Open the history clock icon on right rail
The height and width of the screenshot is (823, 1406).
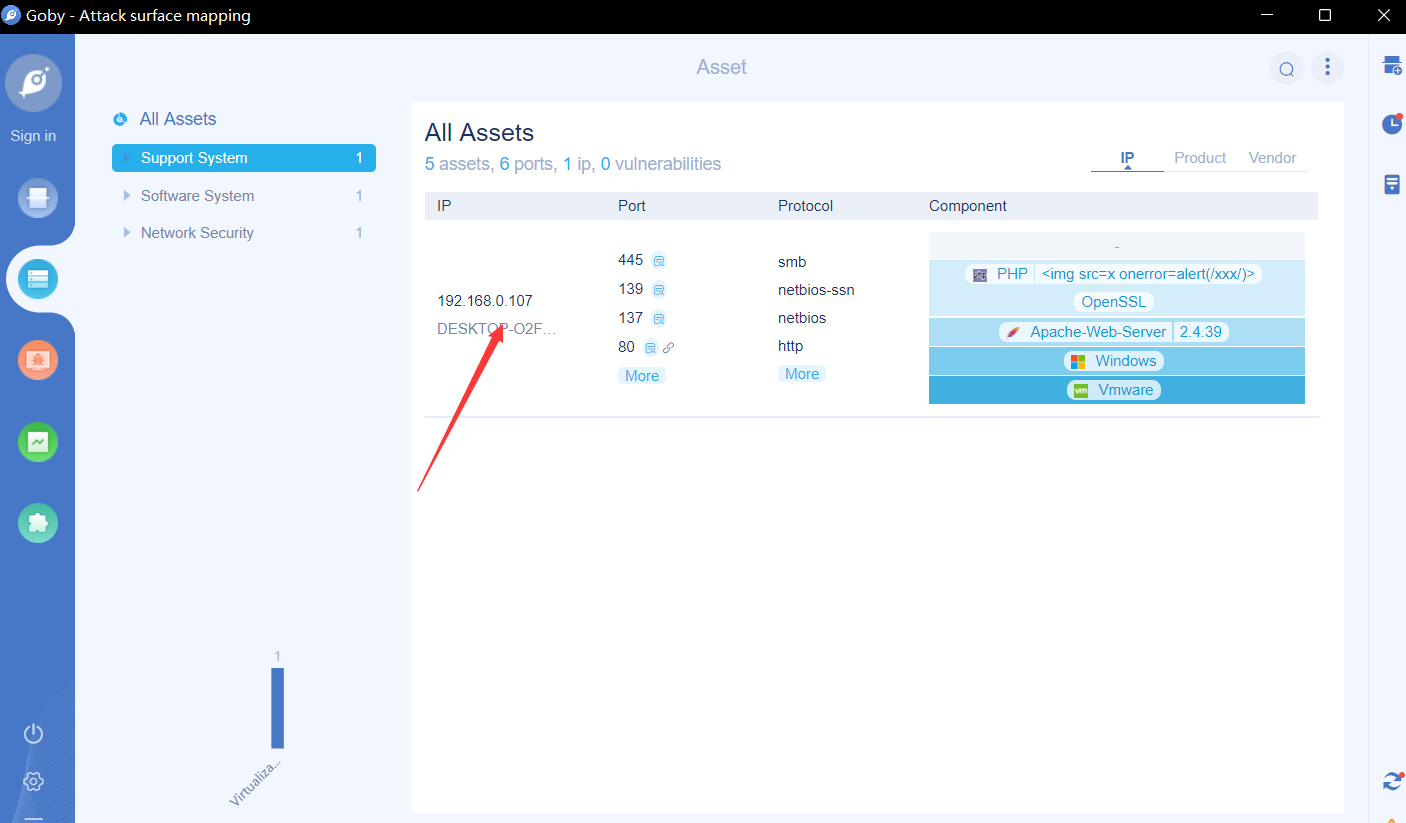coord(1391,124)
